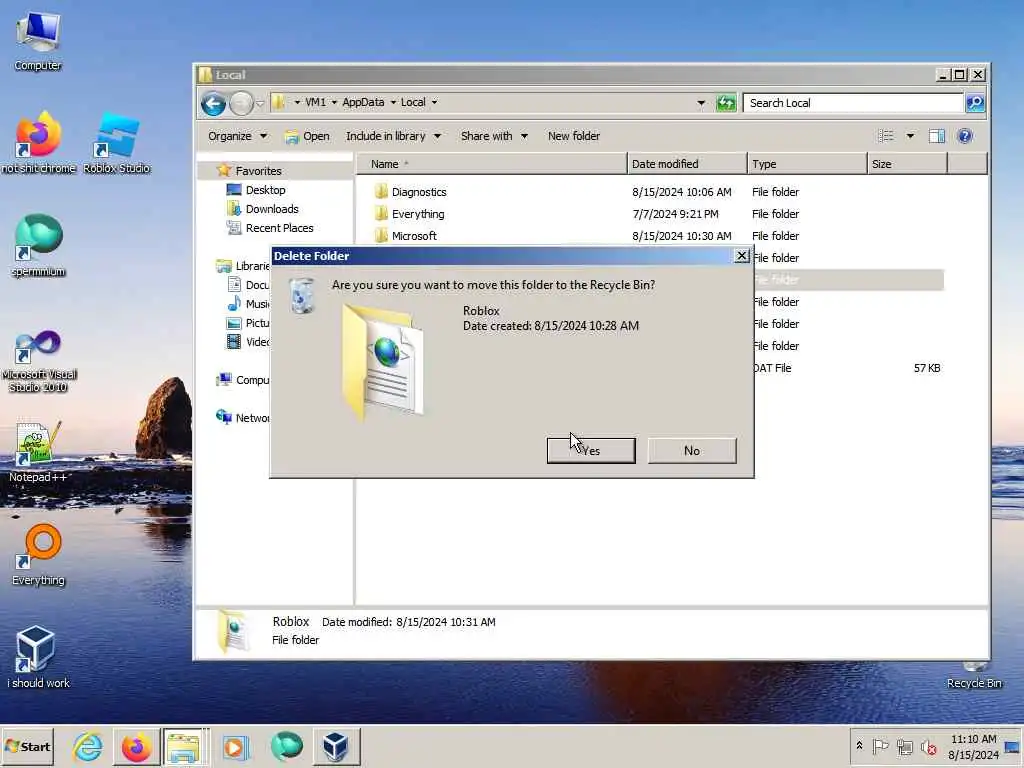Viewport: 1024px width, 768px height.
Task: Click the search magnifier icon
Action: tap(974, 103)
